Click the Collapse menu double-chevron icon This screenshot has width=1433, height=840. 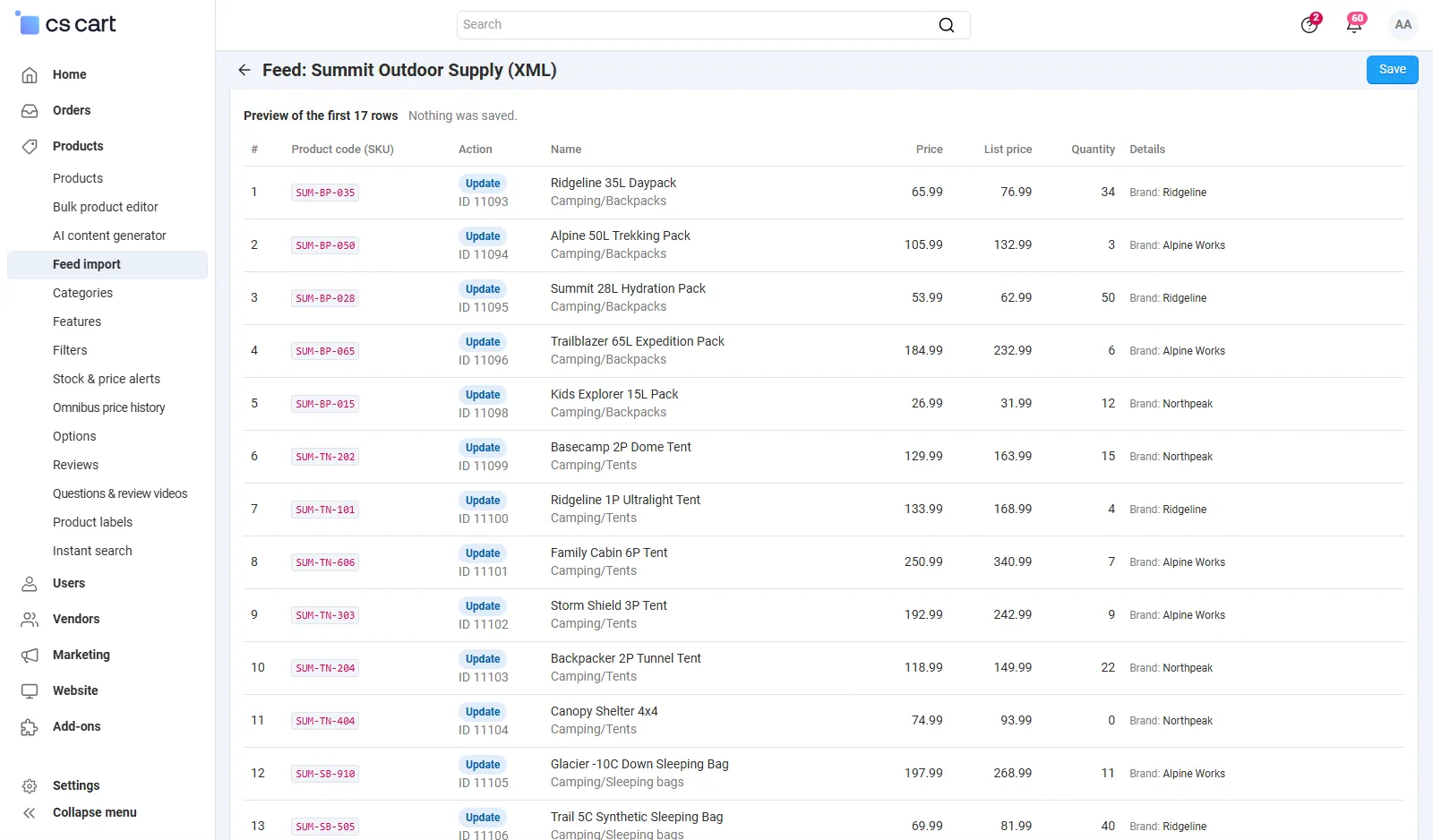pos(30,812)
